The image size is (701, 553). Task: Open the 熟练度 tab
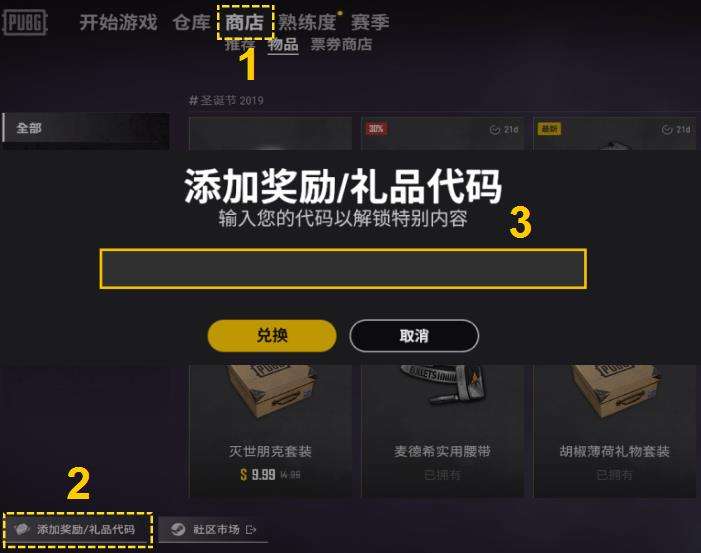coord(307,22)
